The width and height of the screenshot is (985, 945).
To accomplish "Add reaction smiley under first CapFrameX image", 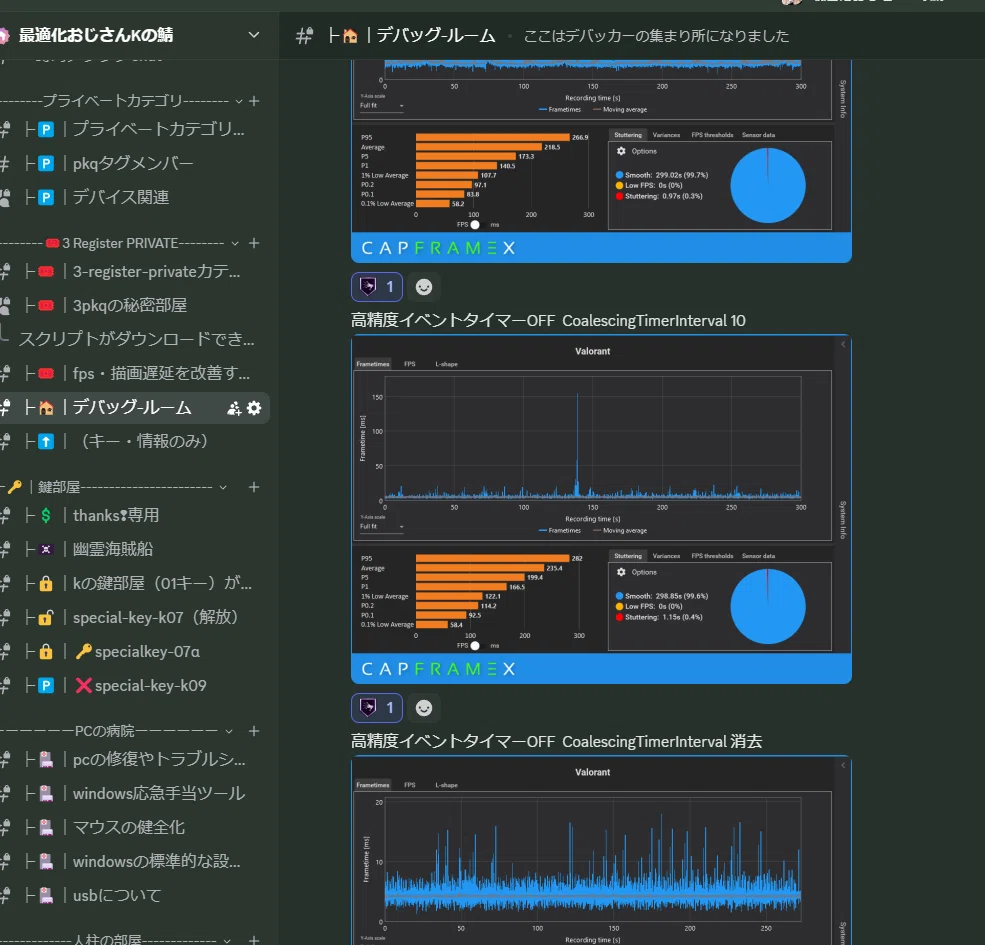I will click(424, 287).
